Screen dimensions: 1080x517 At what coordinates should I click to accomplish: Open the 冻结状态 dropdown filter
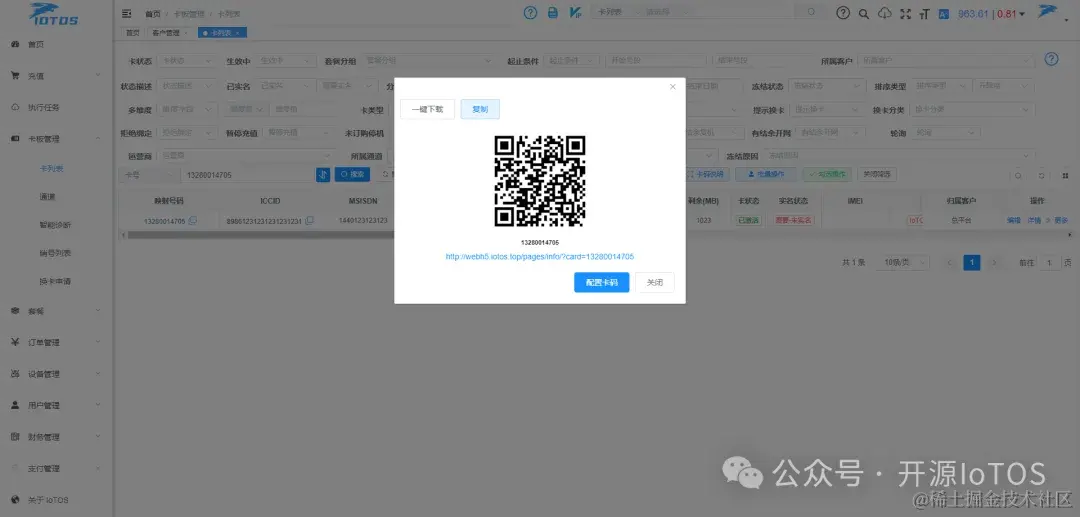[x=827, y=86]
